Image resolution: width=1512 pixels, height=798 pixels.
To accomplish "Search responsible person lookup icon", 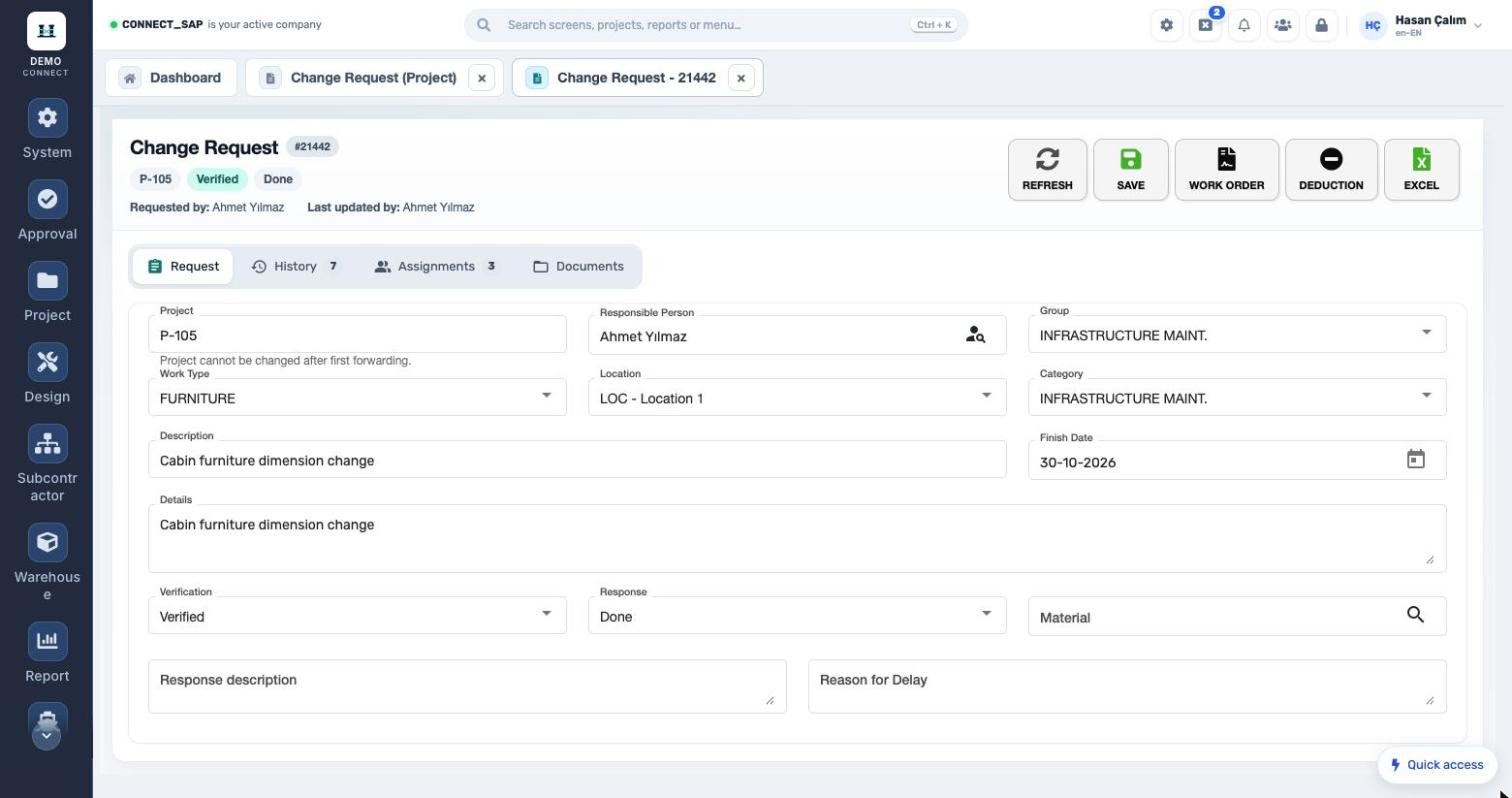I will tap(975, 335).
